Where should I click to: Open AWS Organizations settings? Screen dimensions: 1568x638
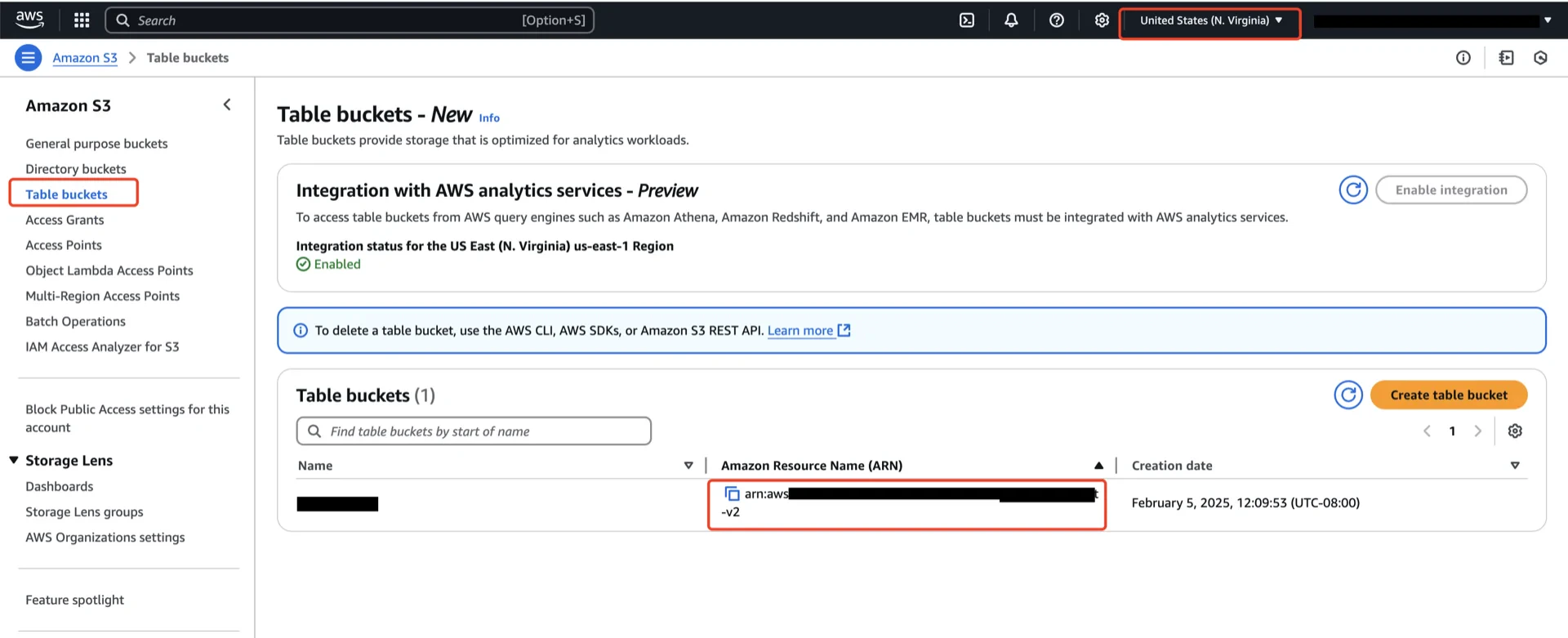105,537
